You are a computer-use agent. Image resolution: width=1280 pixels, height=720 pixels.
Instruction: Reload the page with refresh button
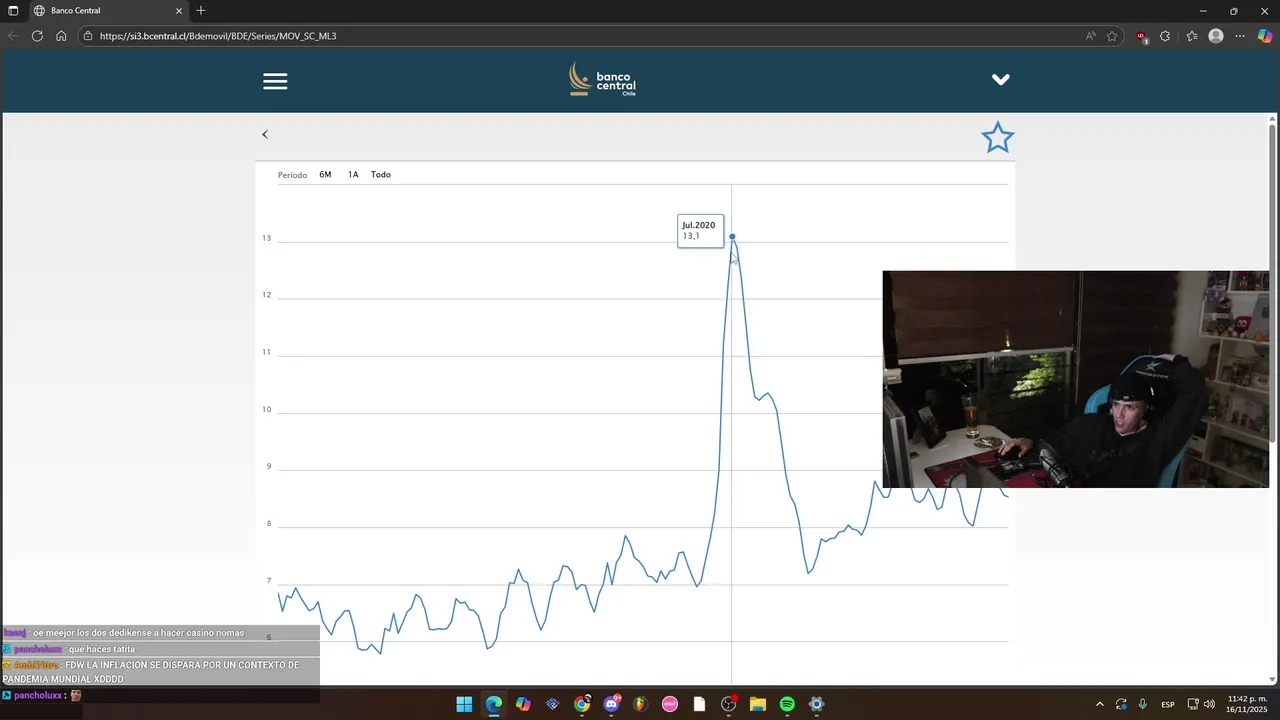pos(37,36)
